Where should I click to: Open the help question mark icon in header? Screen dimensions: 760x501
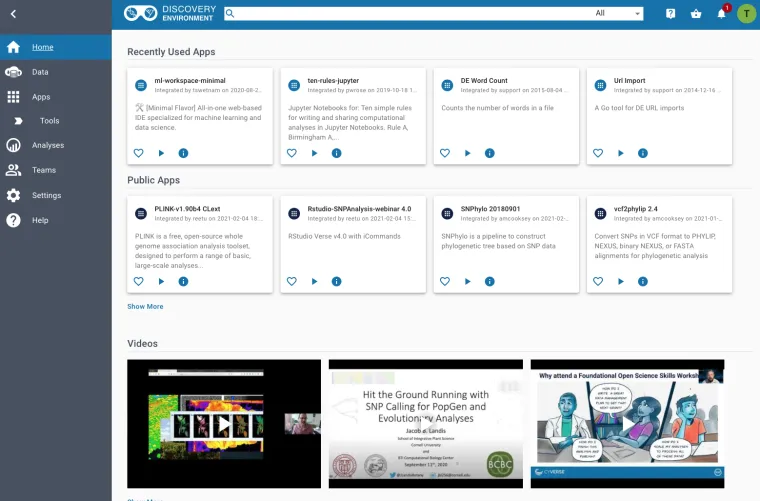[671, 14]
